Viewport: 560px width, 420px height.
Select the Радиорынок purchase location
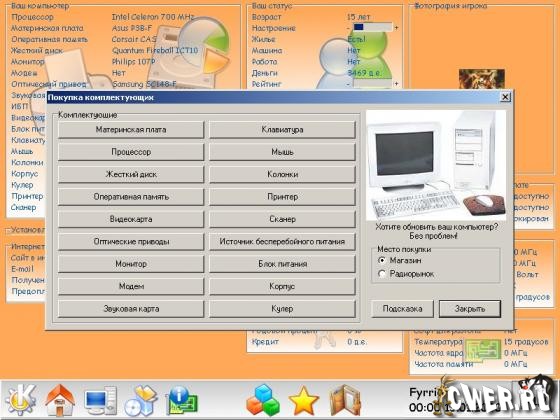(x=406, y=274)
